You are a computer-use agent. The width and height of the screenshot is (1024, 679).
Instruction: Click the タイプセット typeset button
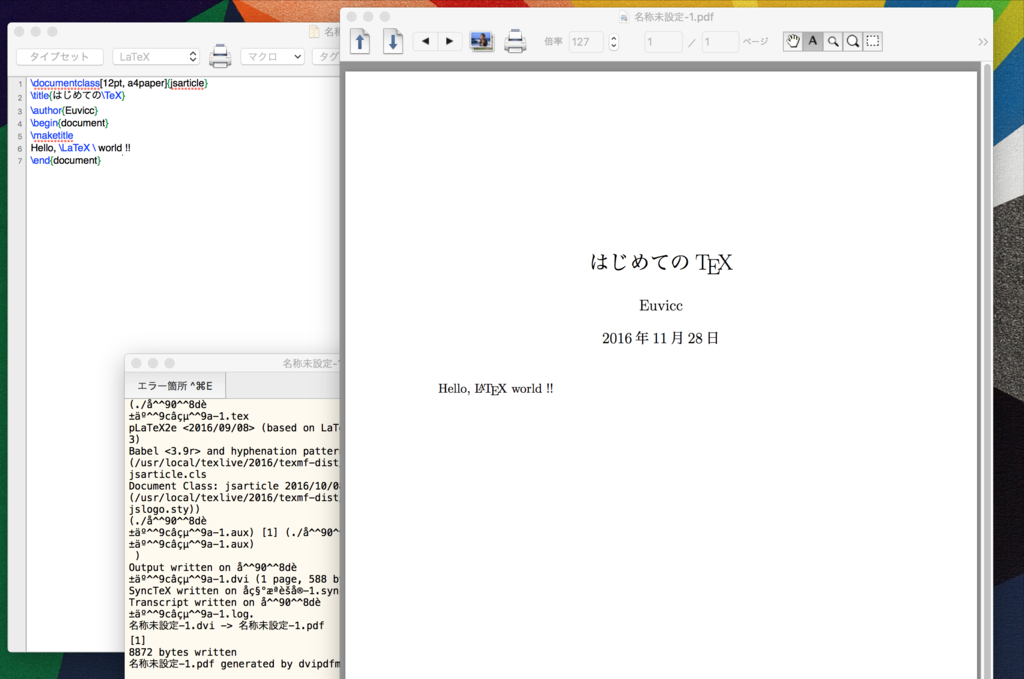click(x=59, y=57)
